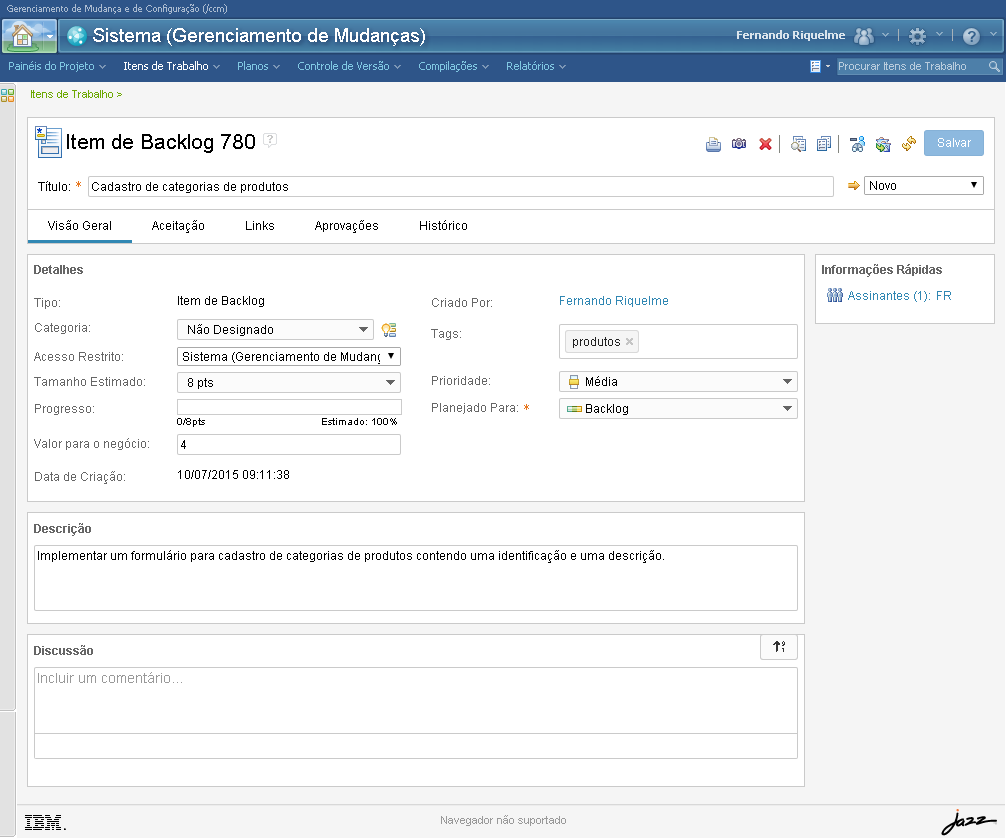Open the Prioridade Média dropdown
Screen dimensions: 1006x838
678,382
